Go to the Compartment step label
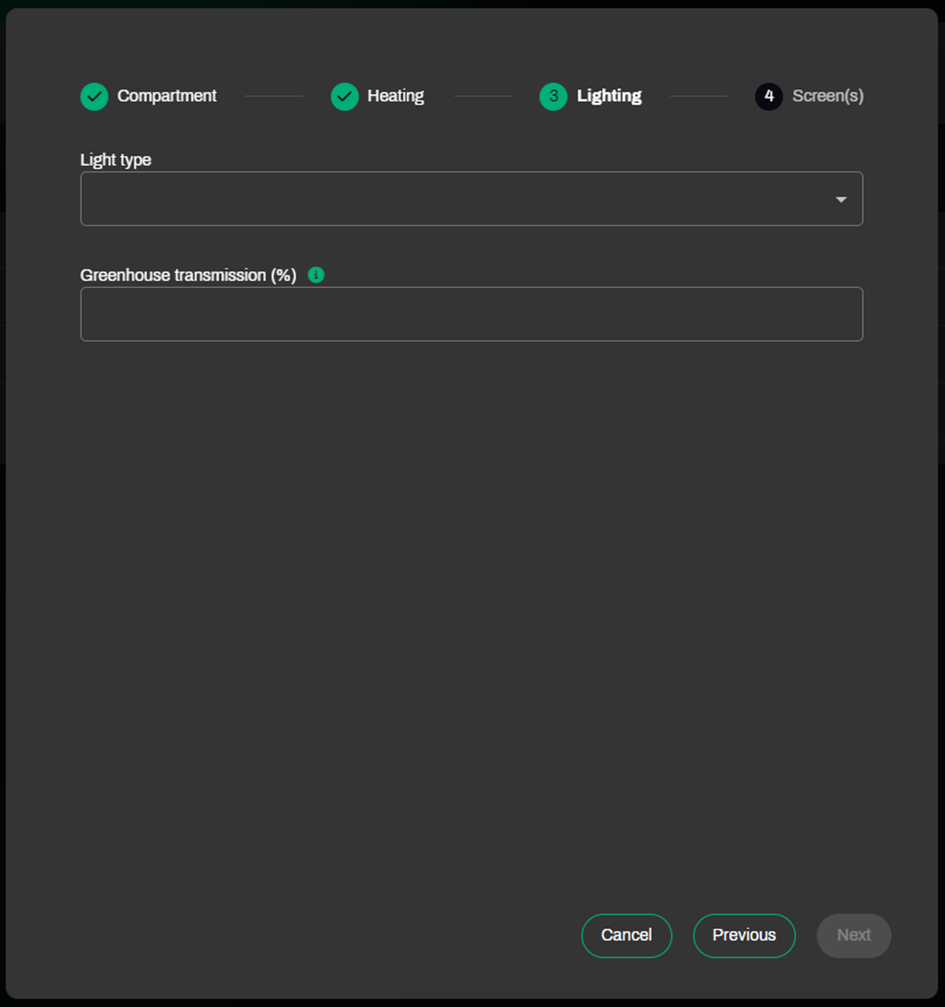Image resolution: width=945 pixels, height=1007 pixels. pos(167,96)
